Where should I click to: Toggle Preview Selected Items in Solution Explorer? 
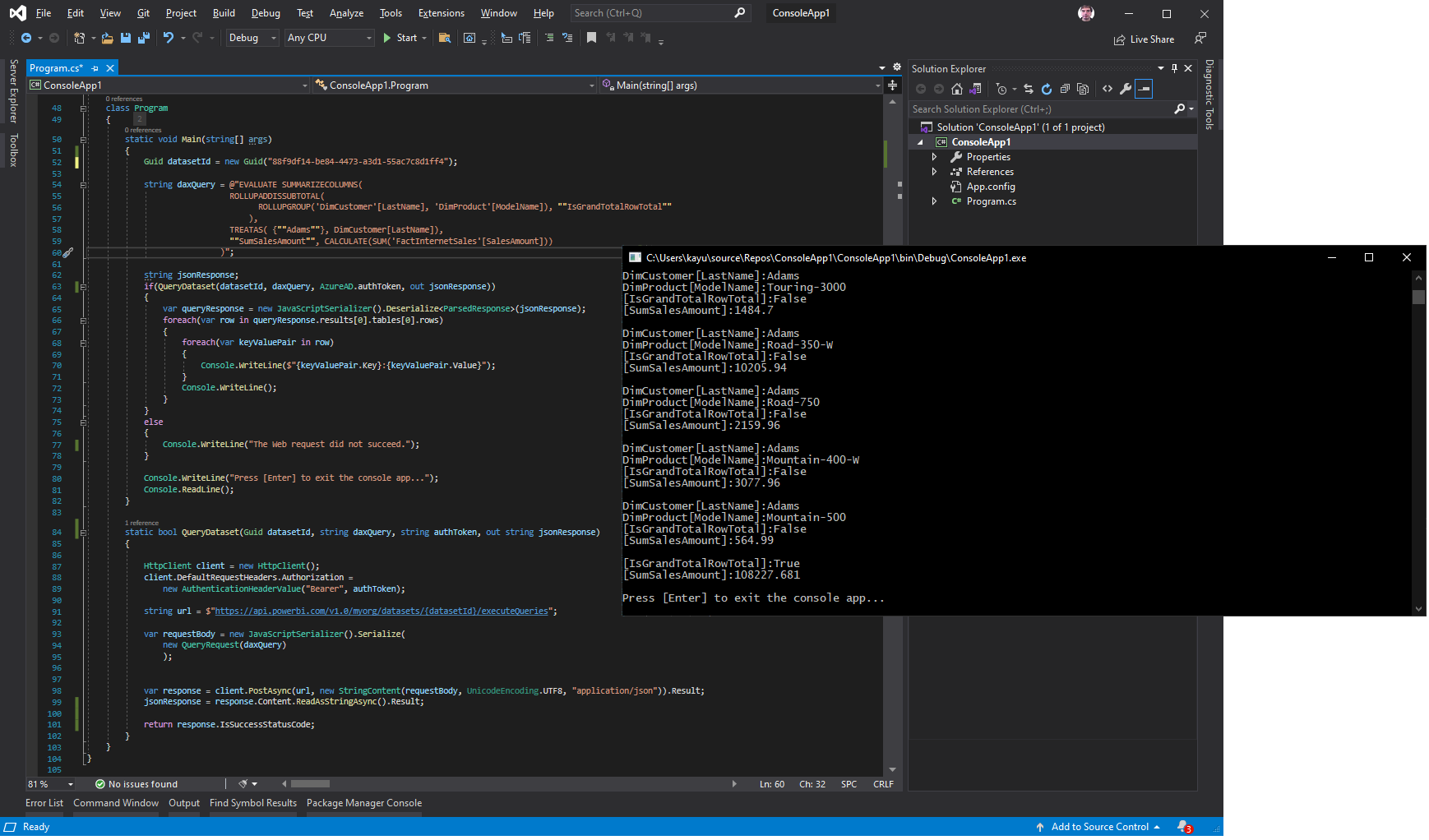(1144, 89)
